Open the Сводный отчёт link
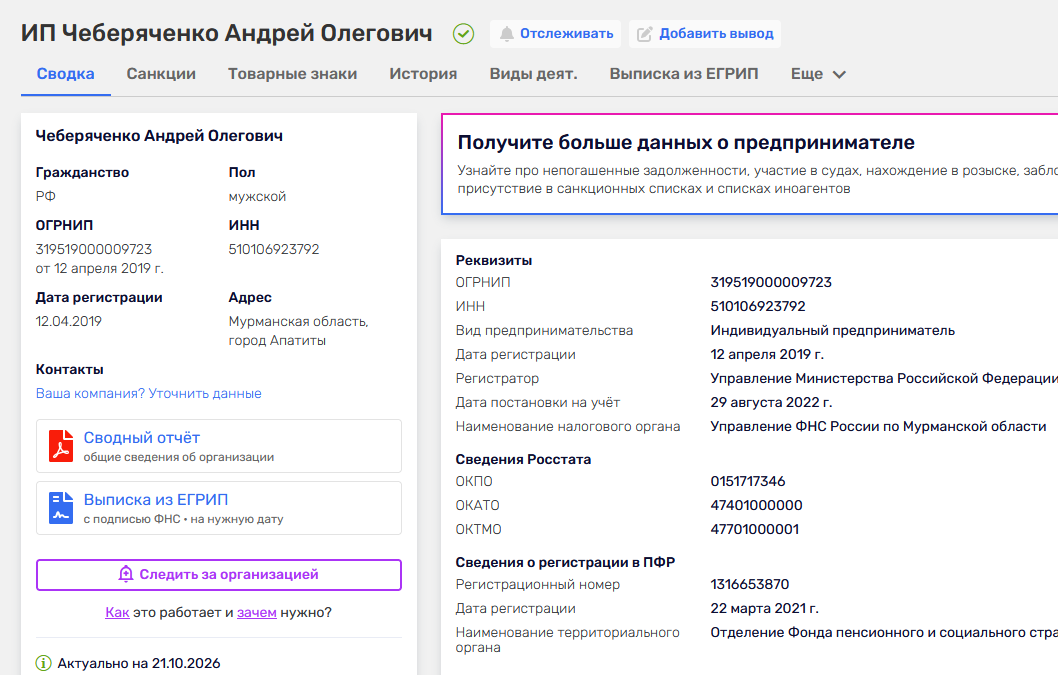Screen dimensions: 1058x675 (142, 437)
